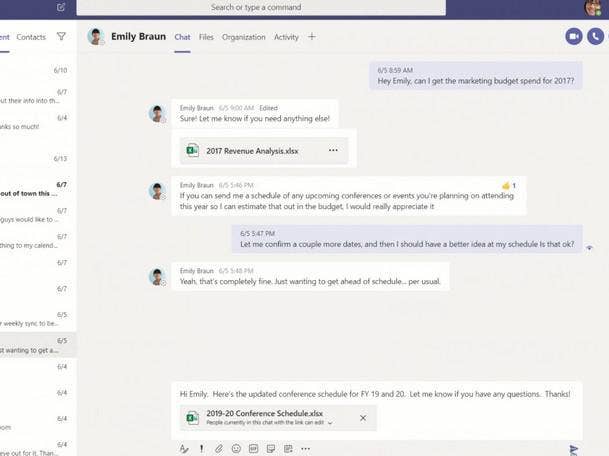The height and width of the screenshot is (456, 609).
Task: Open the chat list filter
Action: (x=61, y=37)
